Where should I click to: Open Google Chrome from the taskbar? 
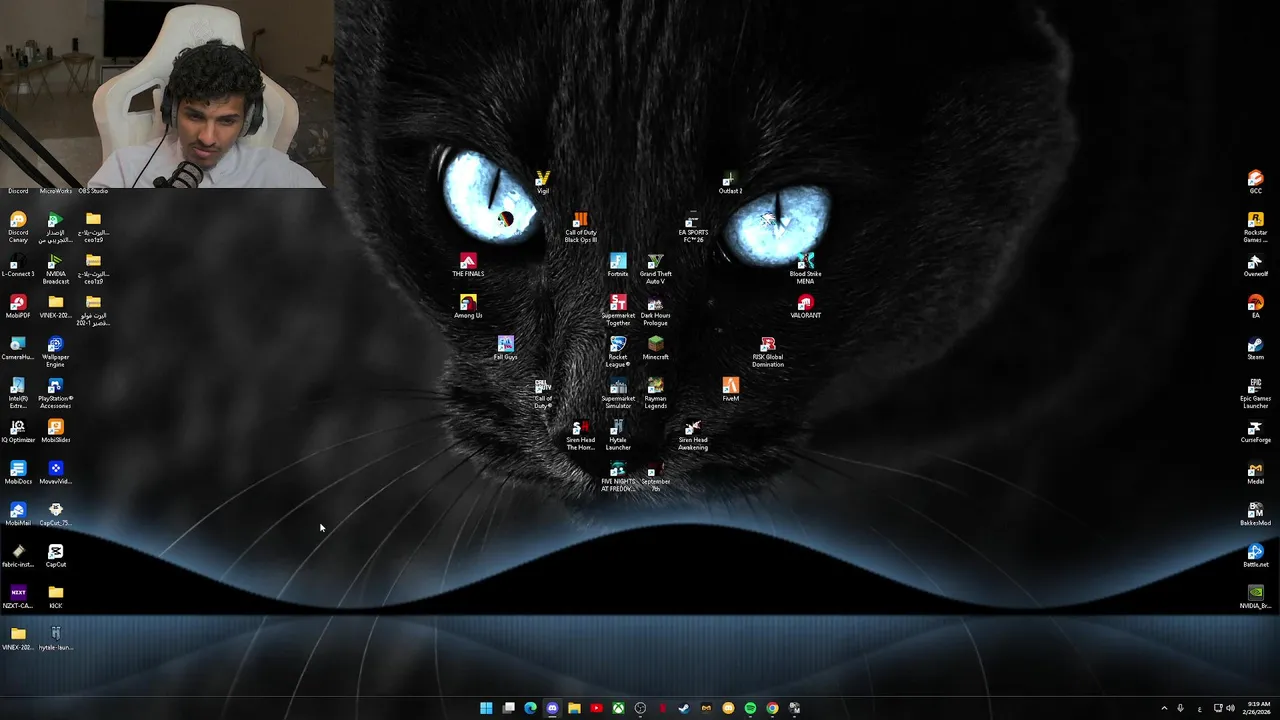(772, 708)
